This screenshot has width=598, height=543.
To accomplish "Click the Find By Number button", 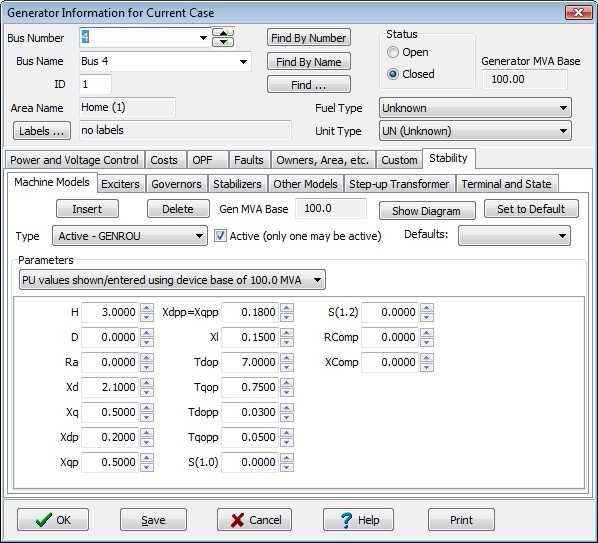I will [x=309, y=38].
